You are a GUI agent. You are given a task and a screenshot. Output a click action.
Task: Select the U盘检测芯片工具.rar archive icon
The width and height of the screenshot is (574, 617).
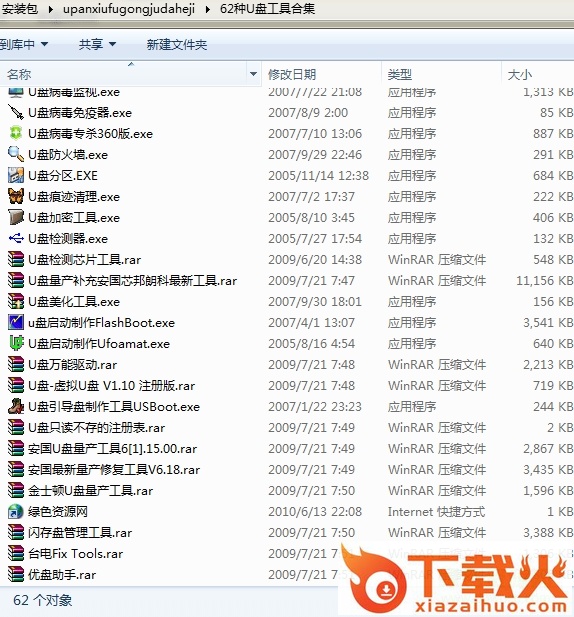16,260
